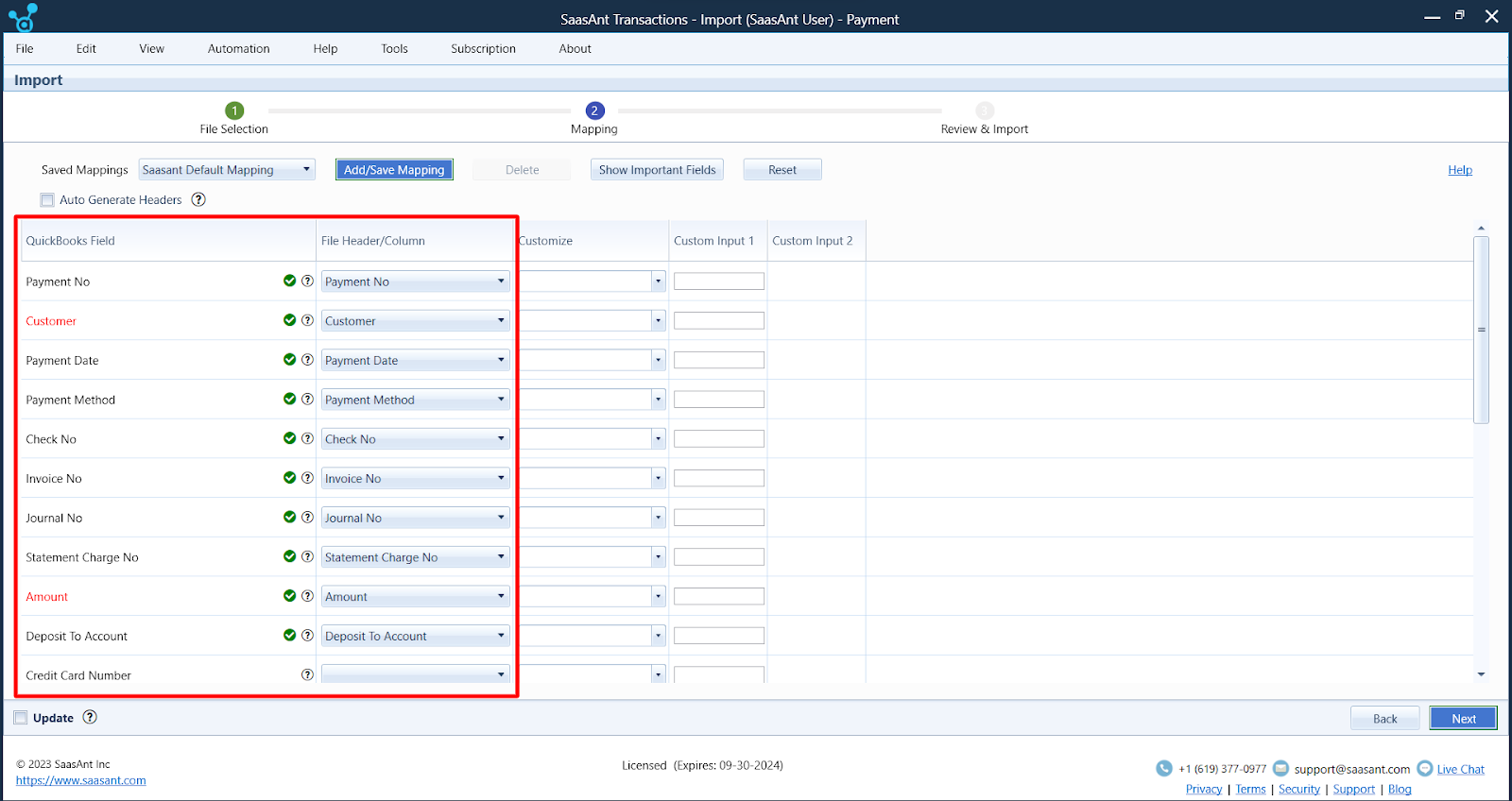Screen dimensions: 1512x801
Task: Click help icon for Check No field
Action: pos(307,438)
